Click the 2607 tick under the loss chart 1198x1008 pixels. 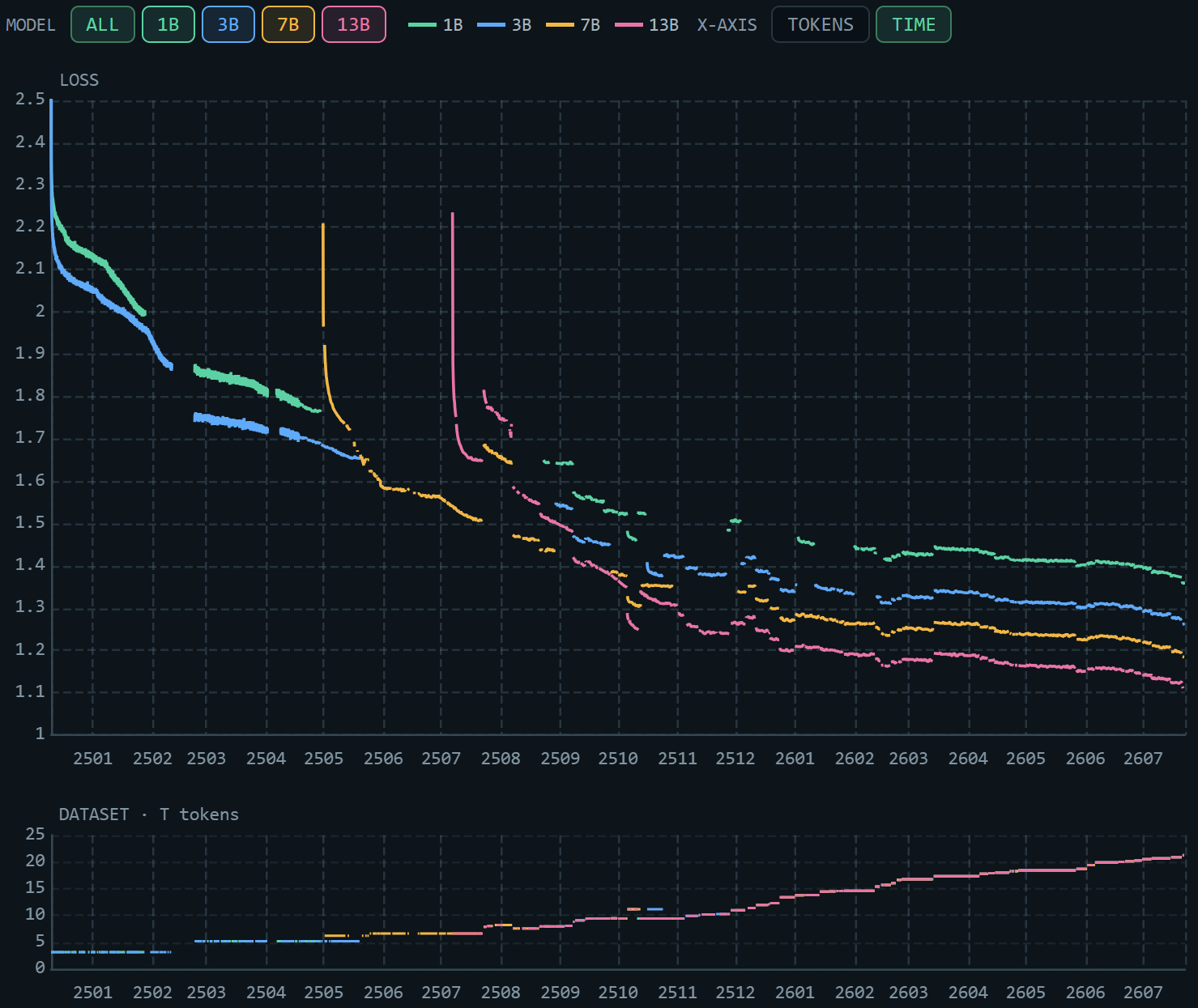point(1143,759)
